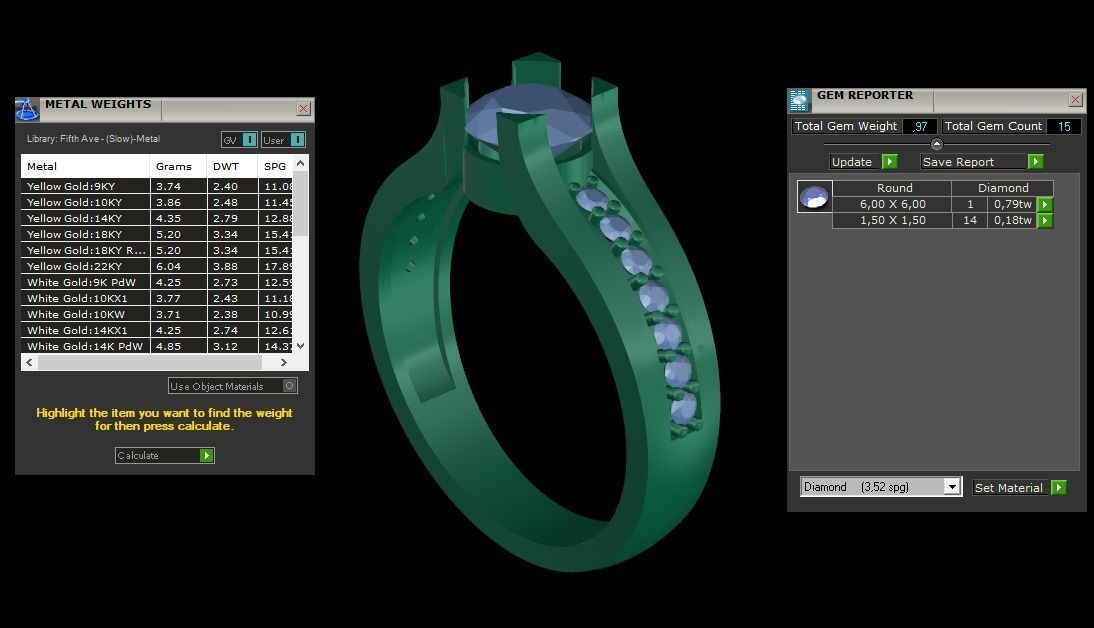Viewport: 1094px width, 628px height.
Task: Click the green arrow next to Set Material
Action: tap(1059, 488)
